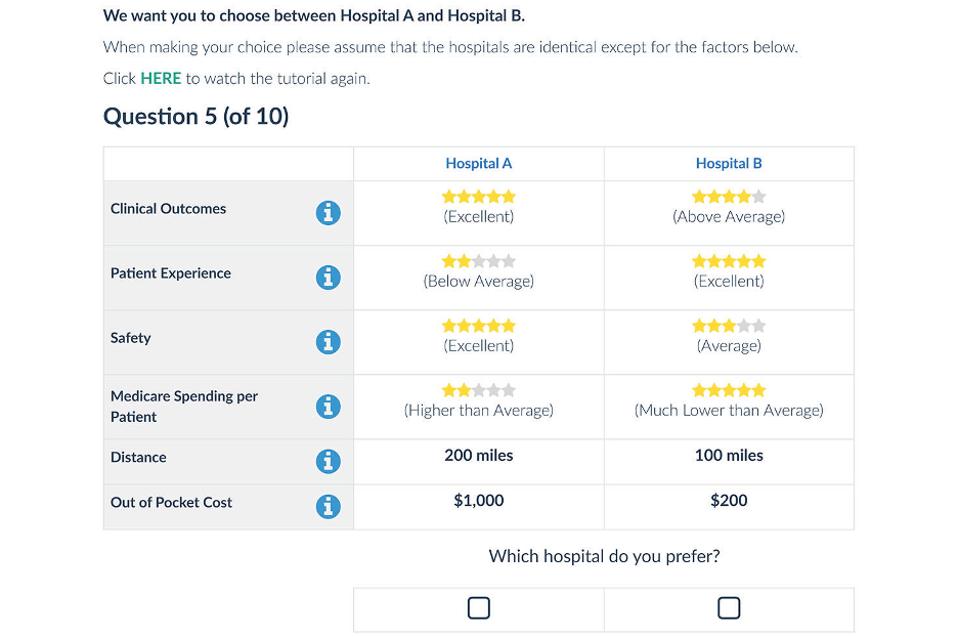Screen dimensions: 958x637
Task: Open the Patient Experience info icon
Action: (x=328, y=277)
